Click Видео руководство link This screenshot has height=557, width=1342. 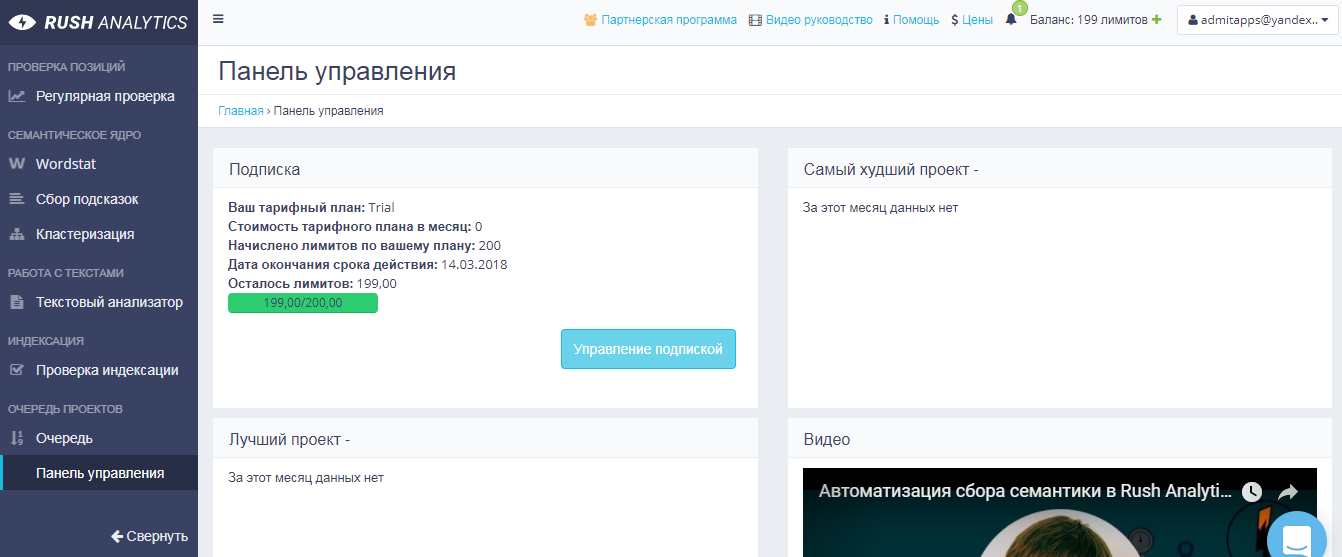click(x=819, y=19)
